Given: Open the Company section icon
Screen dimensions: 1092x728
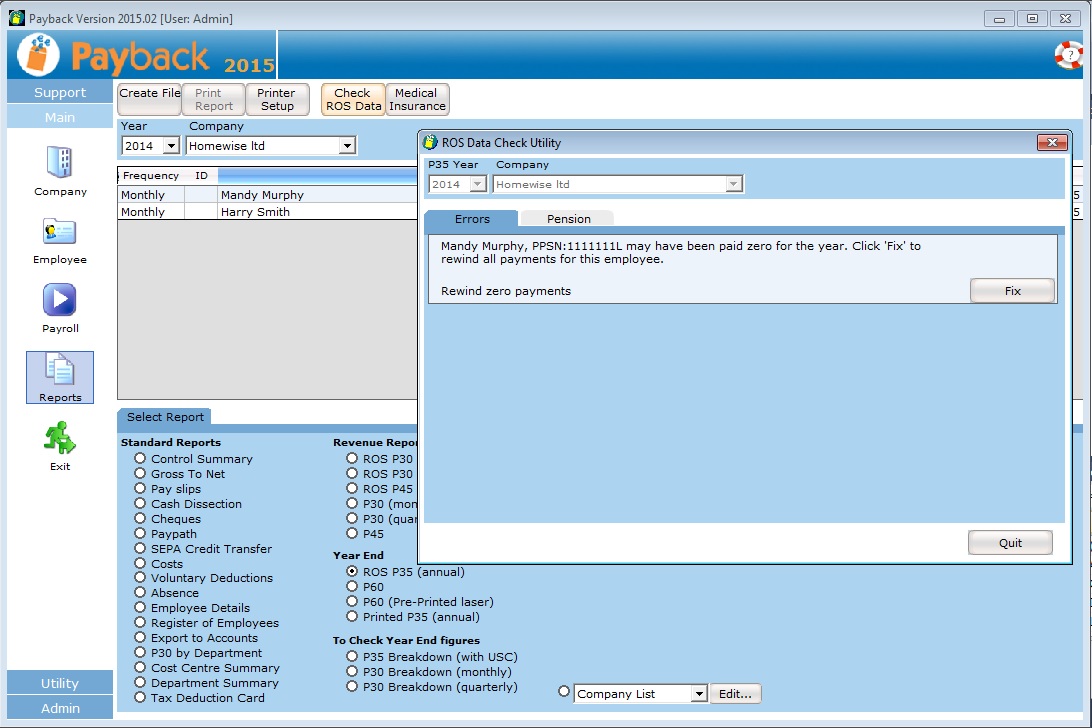Looking at the screenshot, I should point(60,163).
